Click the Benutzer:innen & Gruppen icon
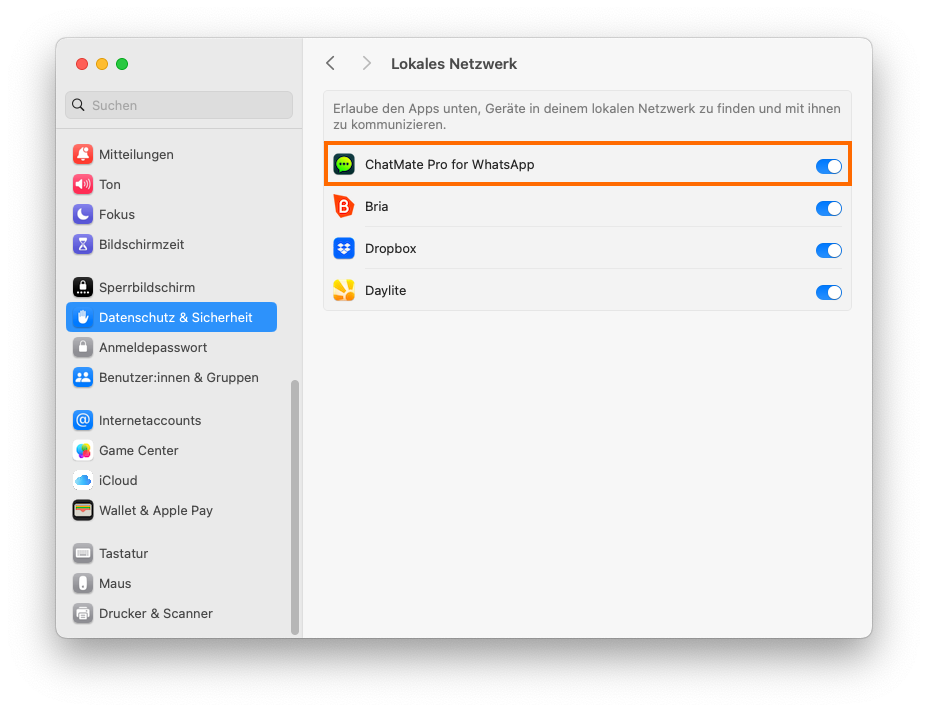 coord(83,378)
